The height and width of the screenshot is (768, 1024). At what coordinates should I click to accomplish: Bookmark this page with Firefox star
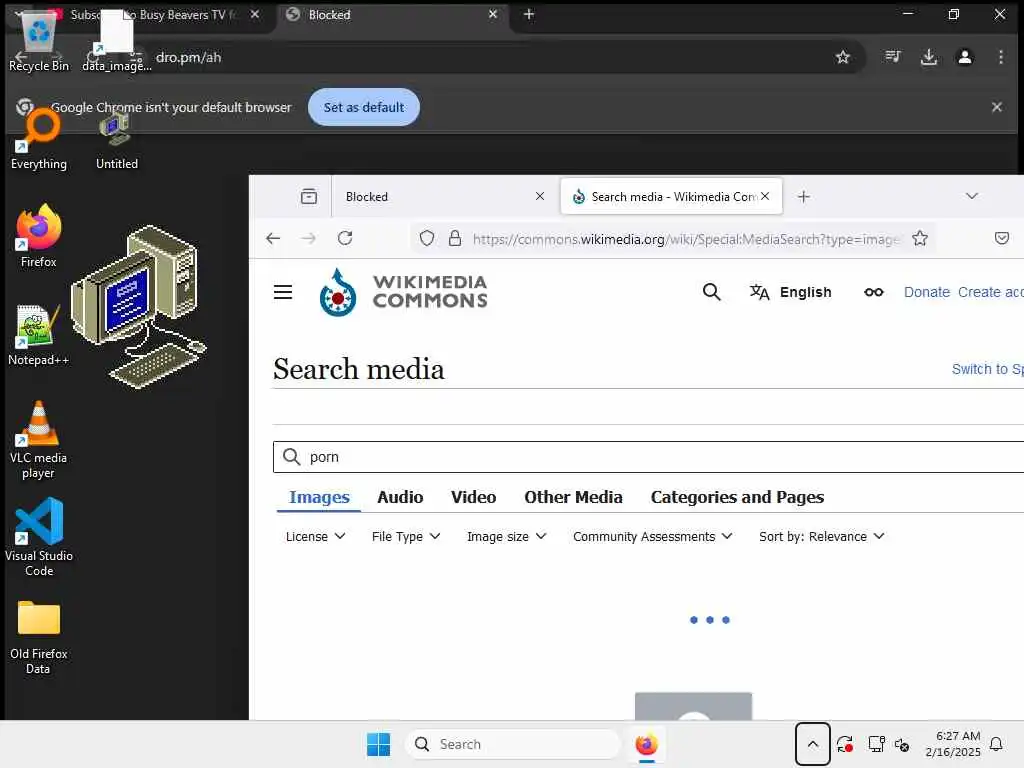[x=920, y=238]
